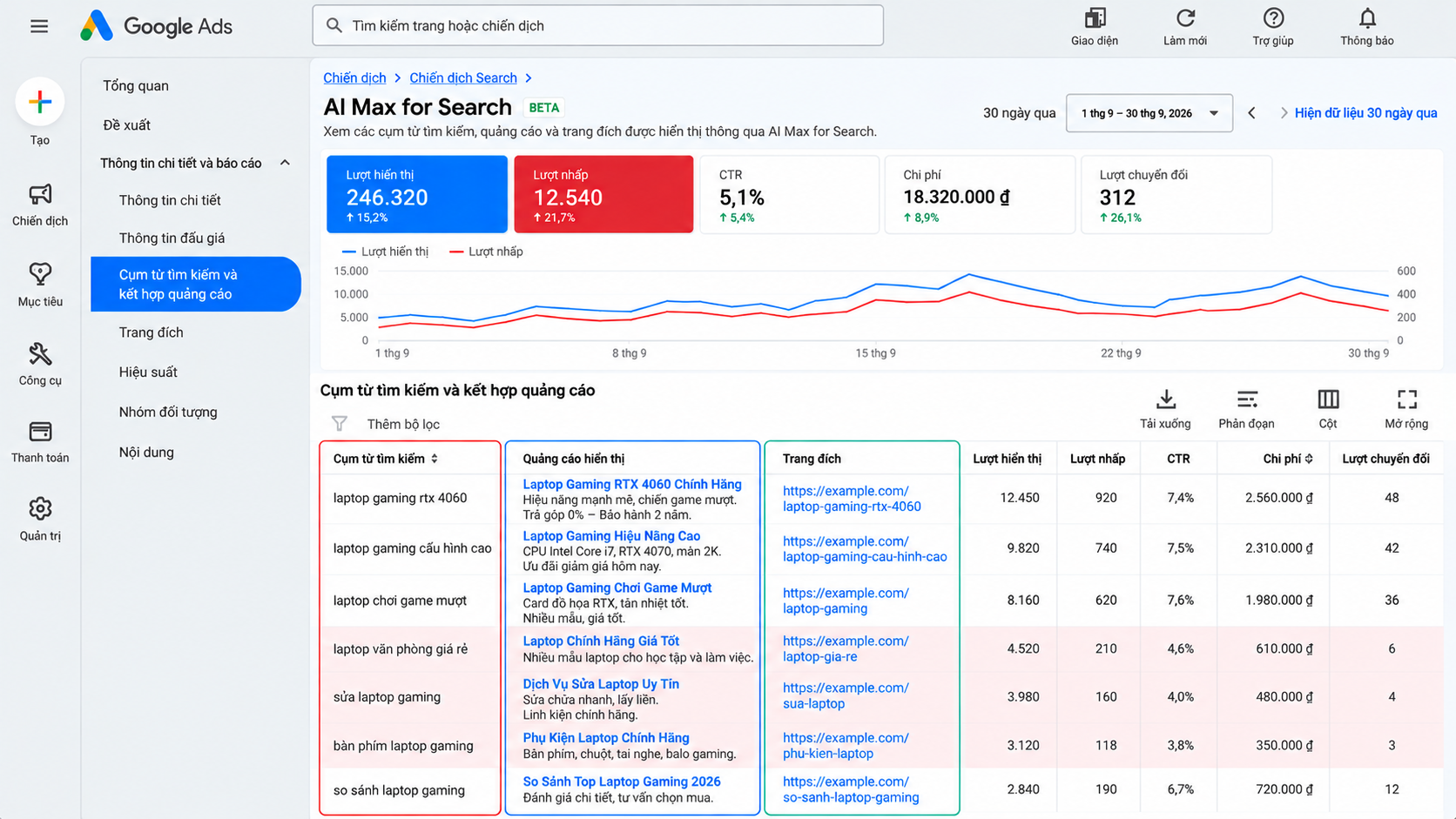Click Chiến dịch Search breadcrumb link
This screenshot has height=819, width=1456.
click(463, 77)
